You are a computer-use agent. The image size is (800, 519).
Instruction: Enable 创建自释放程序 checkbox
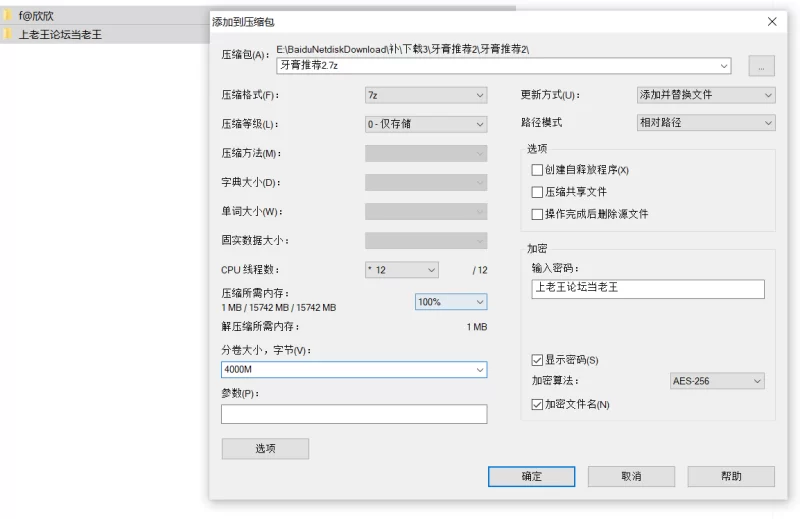(x=537, y=170)
